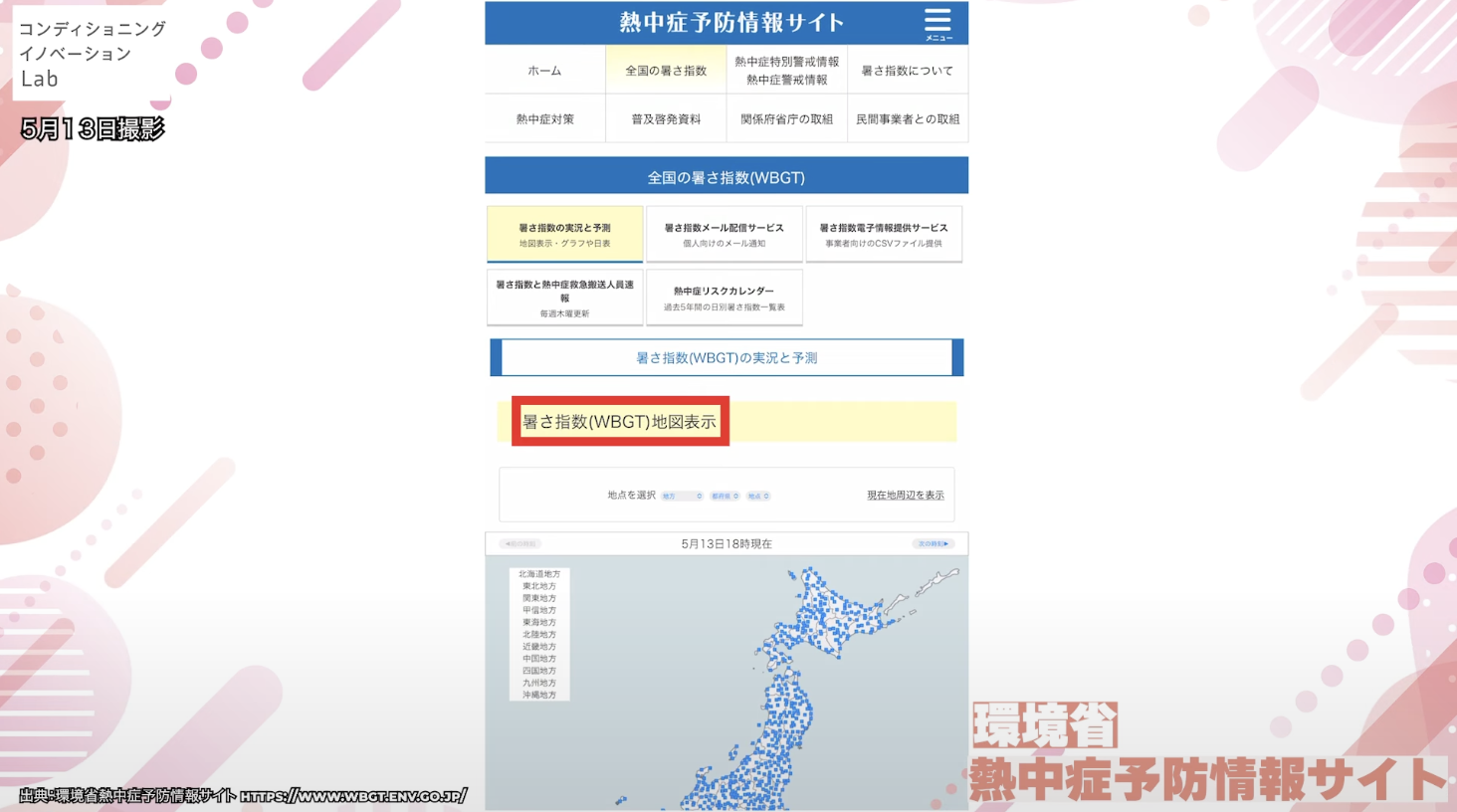
Task: Open 熱中症特別警戒情報 熱中症警戒情報 menu item
Action: click(x=786, y=71)
